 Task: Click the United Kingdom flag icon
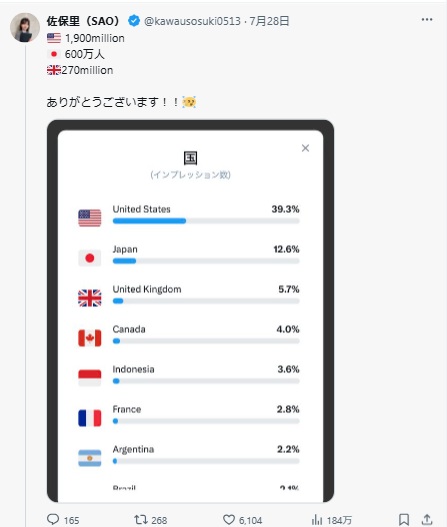[x=90, y=298]
